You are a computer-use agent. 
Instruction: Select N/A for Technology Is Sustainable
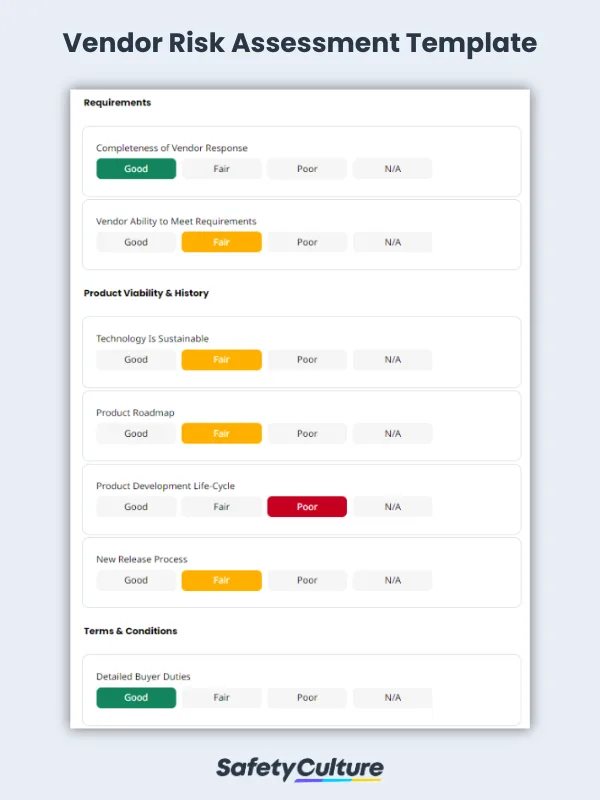coord(392,359)
